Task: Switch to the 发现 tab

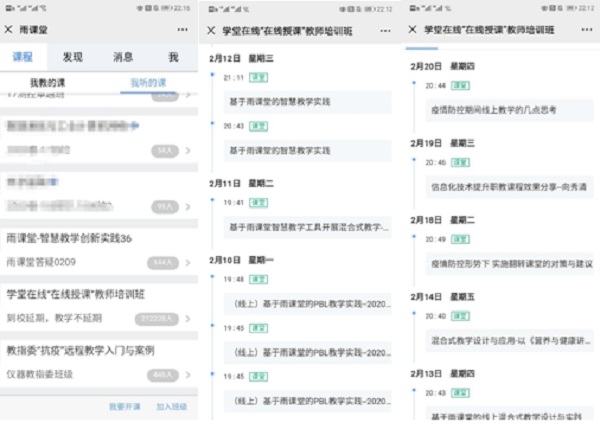Action: [x=73, y=58]
